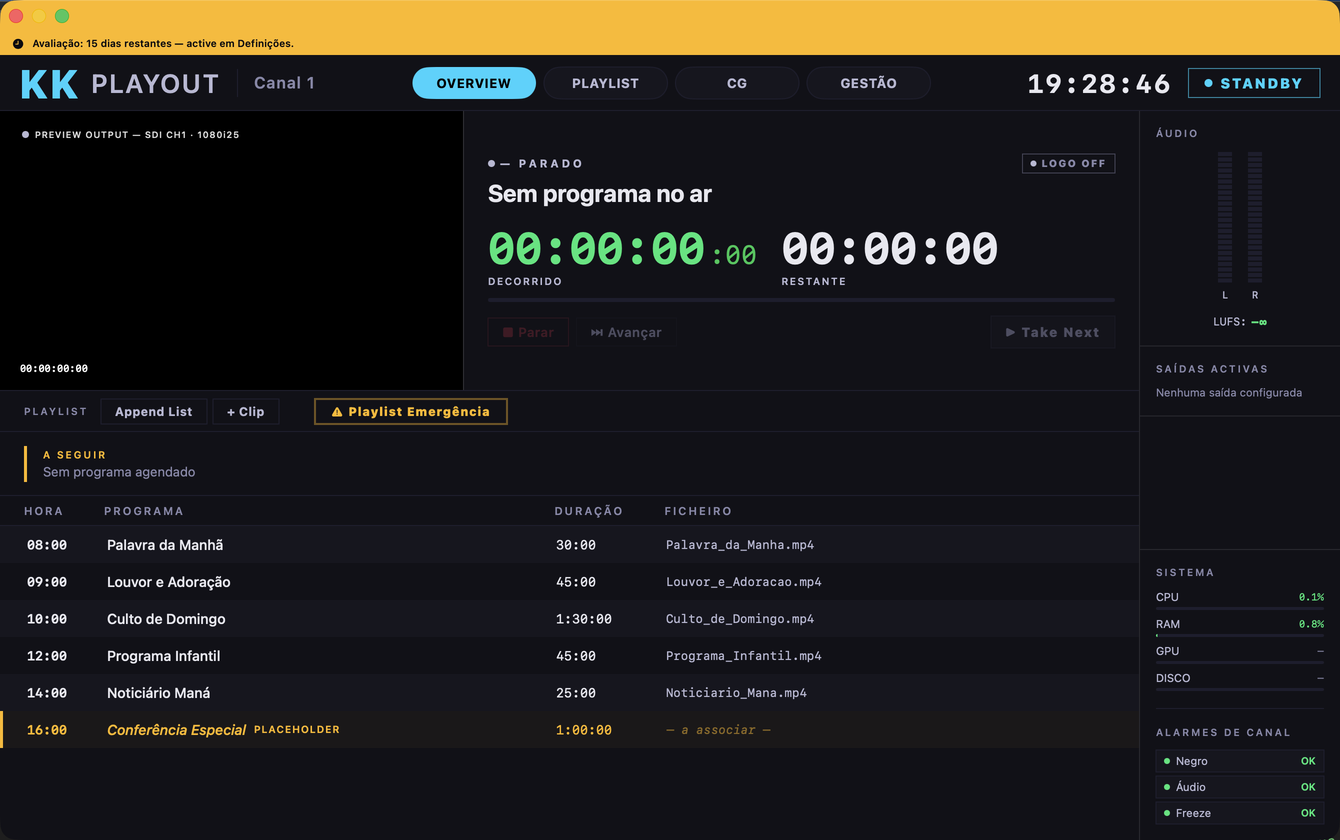The width and height of the screenshot is (1340, 840).
Task: Click the left audio level meter
Action: pyautogui.click(x=1225, y=217)
